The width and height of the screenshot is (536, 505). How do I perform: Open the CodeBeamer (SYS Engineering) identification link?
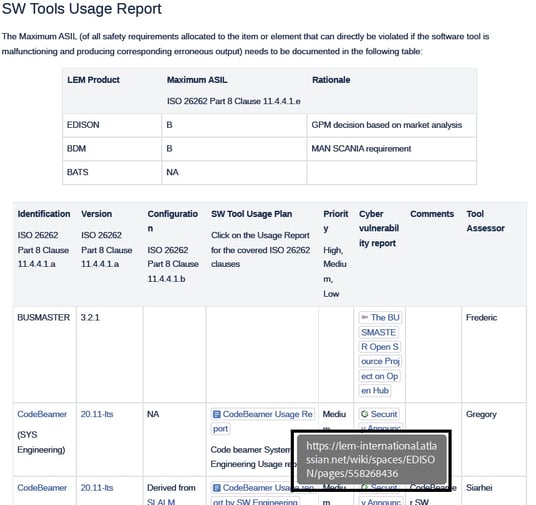pos(42,414)
